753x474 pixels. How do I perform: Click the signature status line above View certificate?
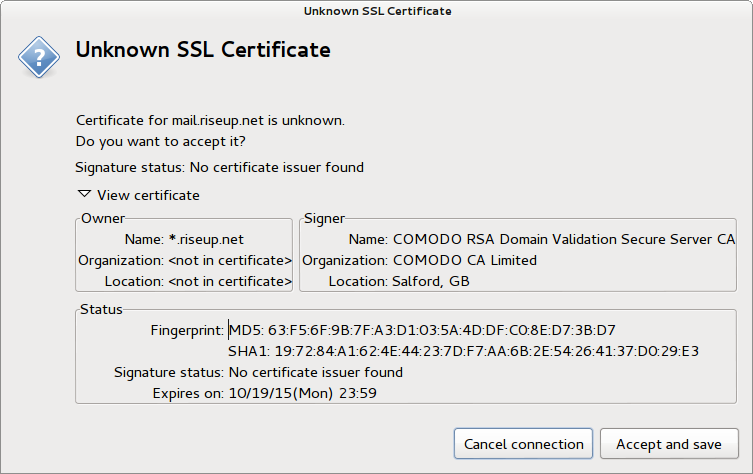[x=219, y=167]
